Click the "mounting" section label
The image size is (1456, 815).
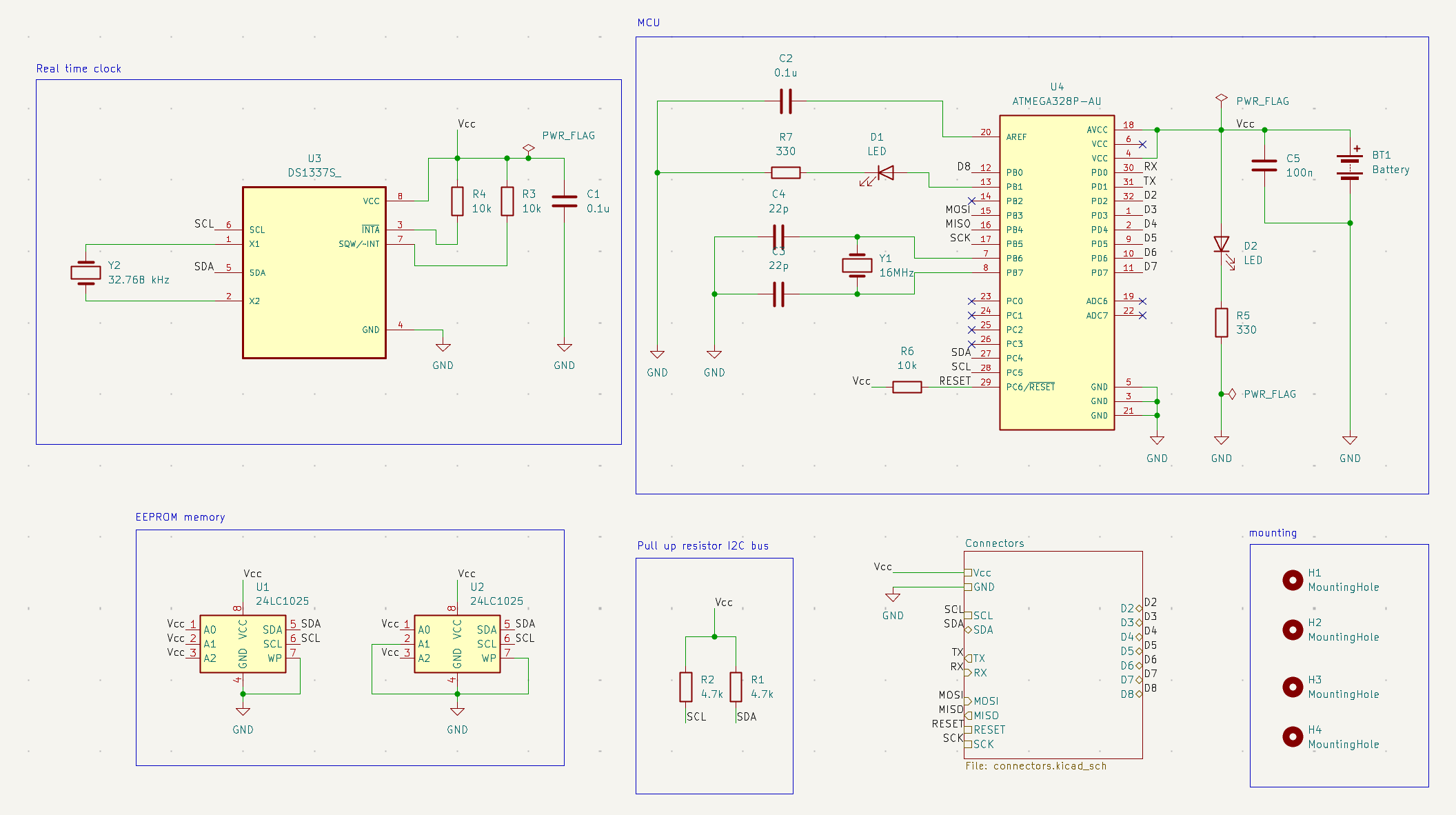point(1273,533)
